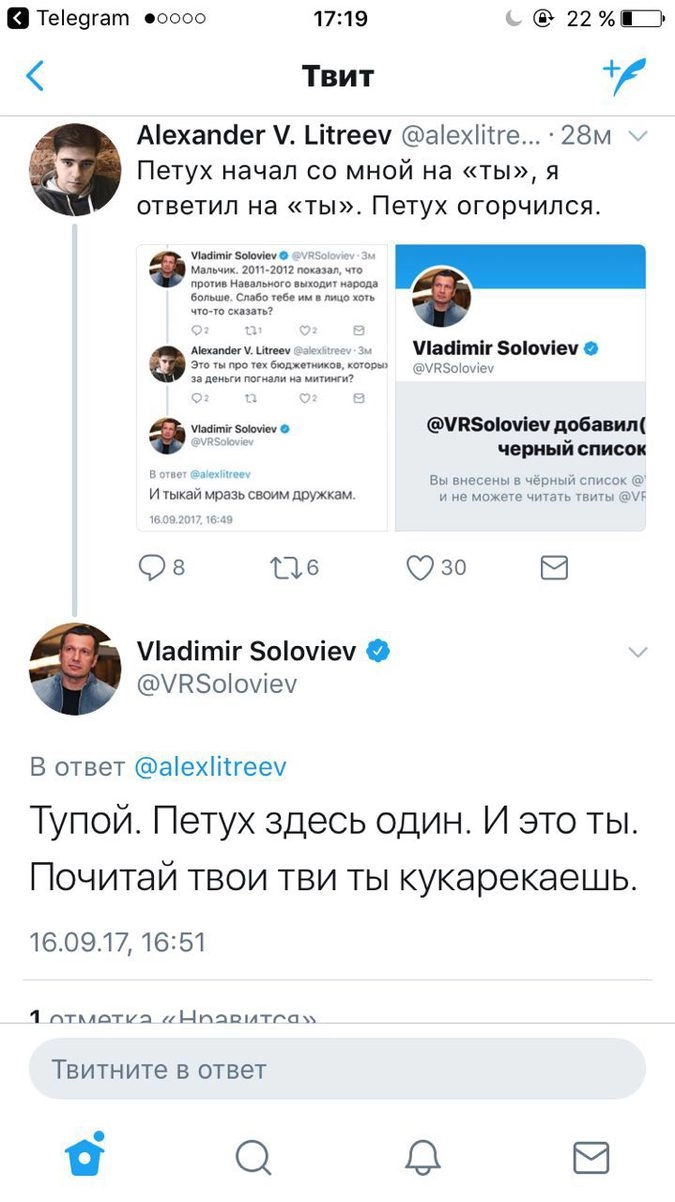The height and width of the screenshot is (1202, 675).
Task: Open the Home timeline tab
Action: 85,1156
